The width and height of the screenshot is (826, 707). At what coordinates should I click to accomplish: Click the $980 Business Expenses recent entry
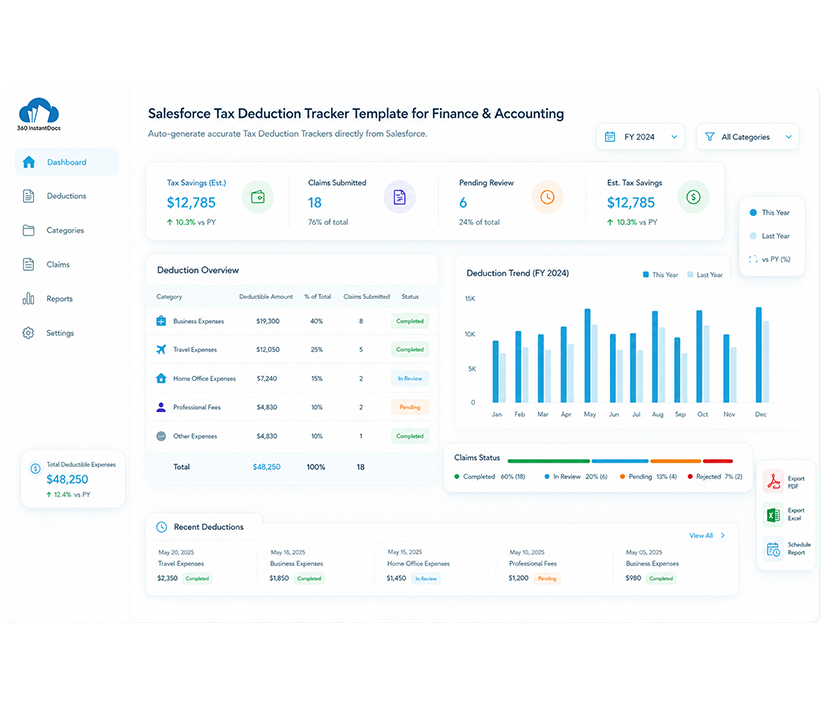[652, 566]
